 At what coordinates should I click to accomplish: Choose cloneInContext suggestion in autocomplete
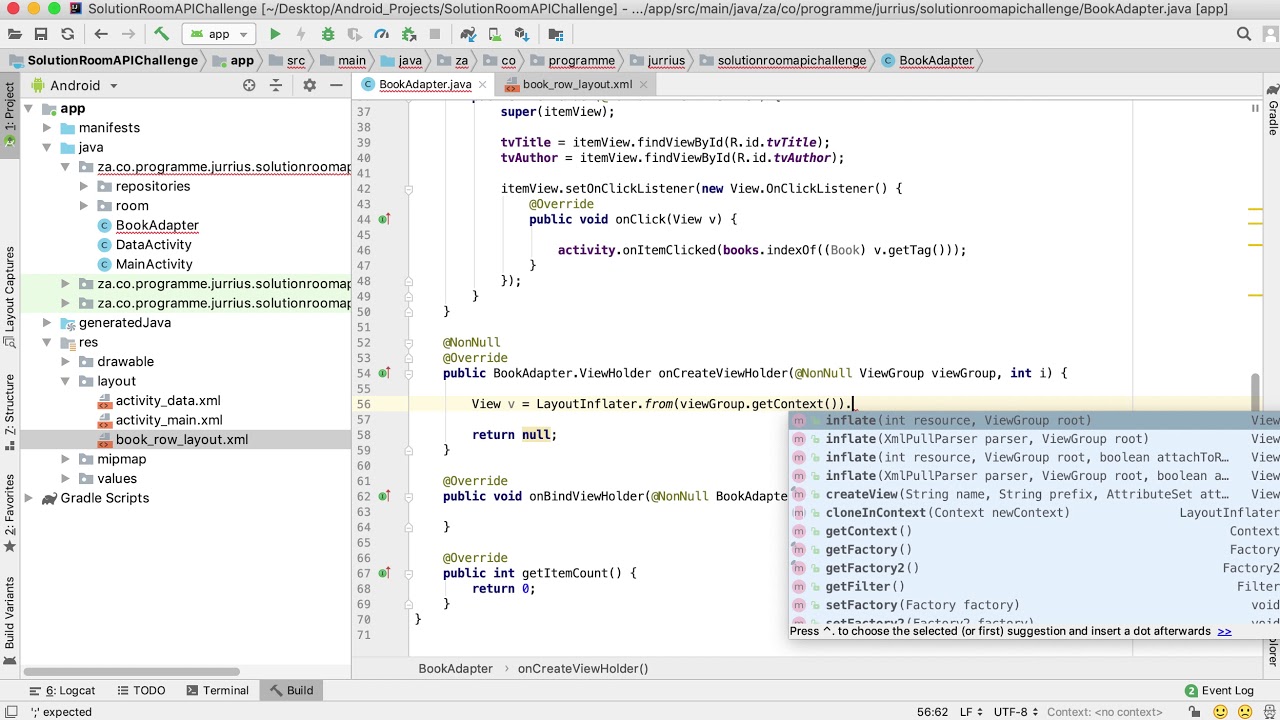click(x=1035, y=513)
